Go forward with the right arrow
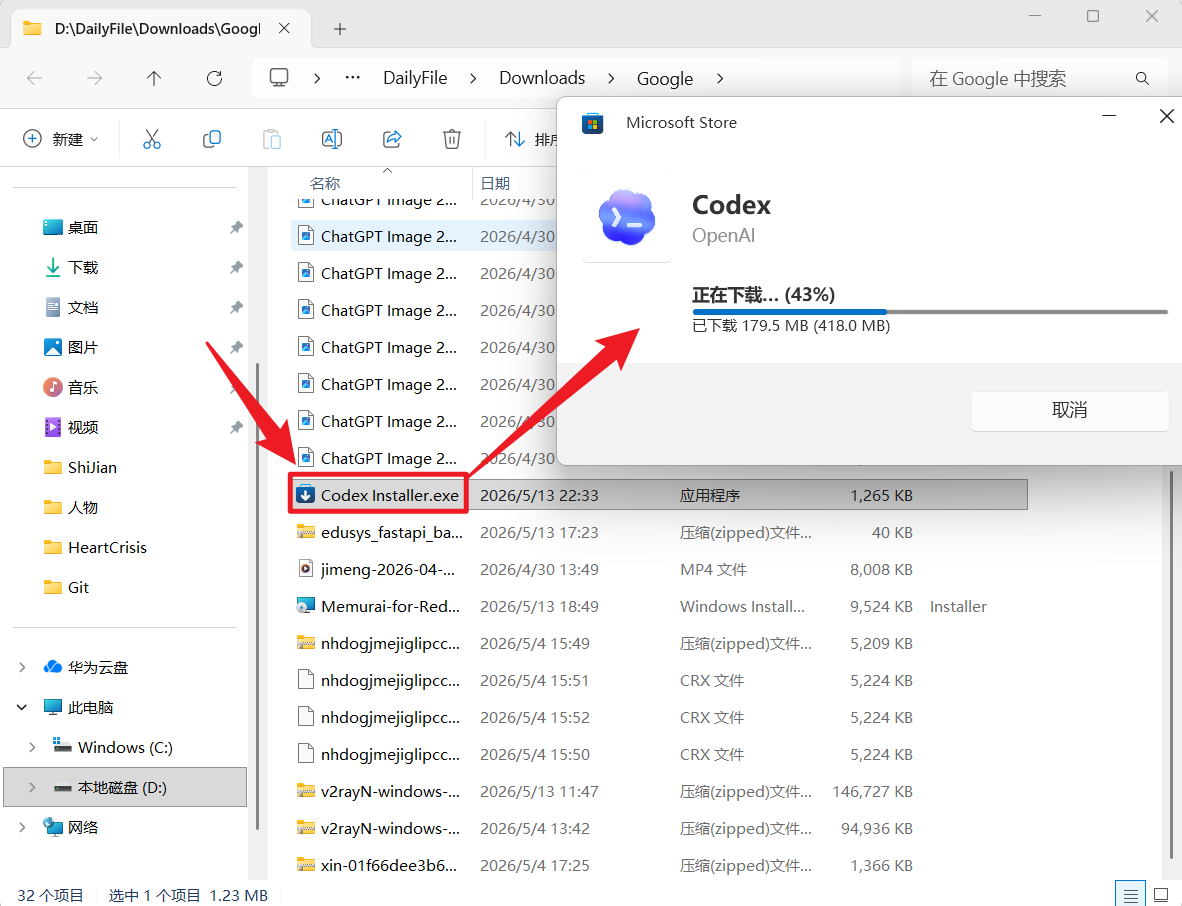The image size is (1182, 906). (x=94, y=78)
